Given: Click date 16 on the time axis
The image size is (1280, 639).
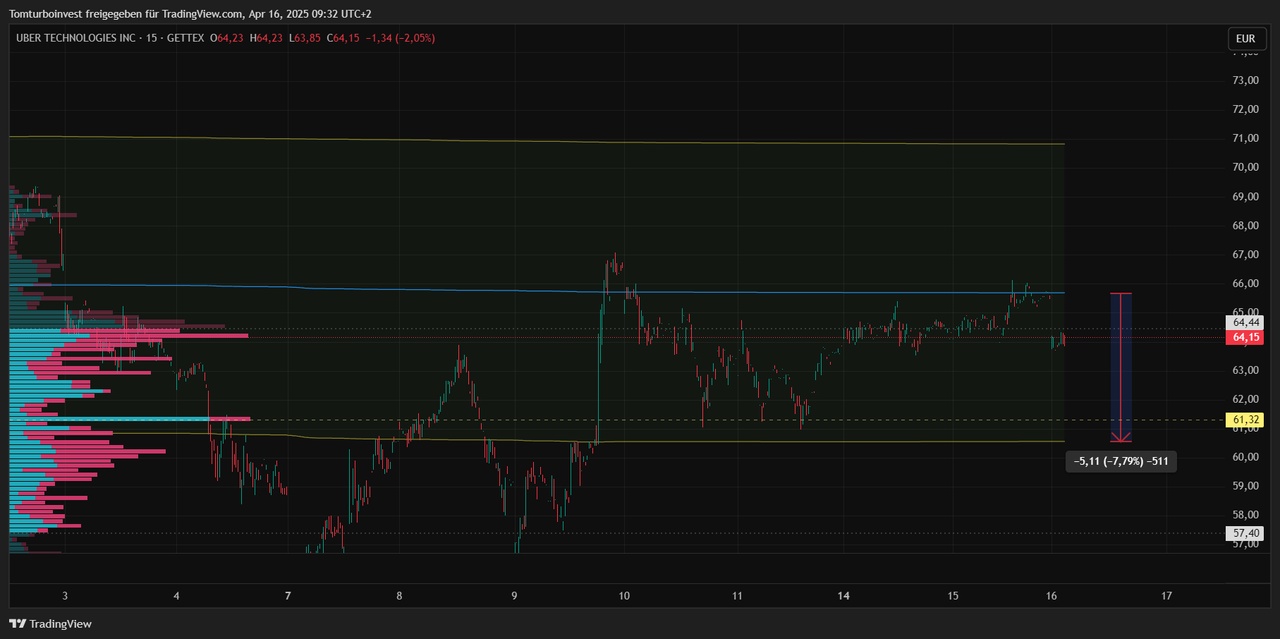Looking at the screenshot, I should [1052, 596].
